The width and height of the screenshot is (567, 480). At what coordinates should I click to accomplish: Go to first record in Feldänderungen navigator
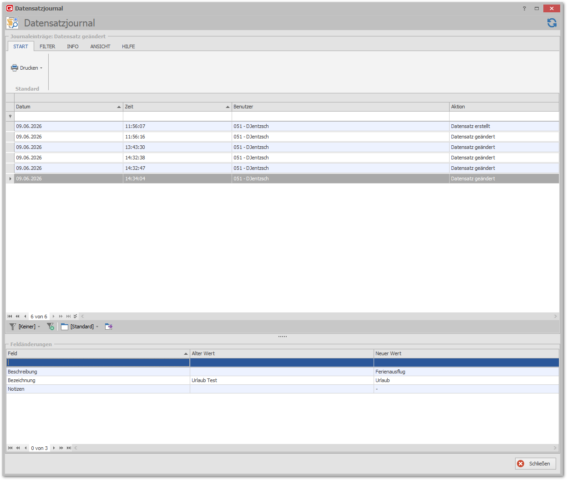[x=10, y=448]
